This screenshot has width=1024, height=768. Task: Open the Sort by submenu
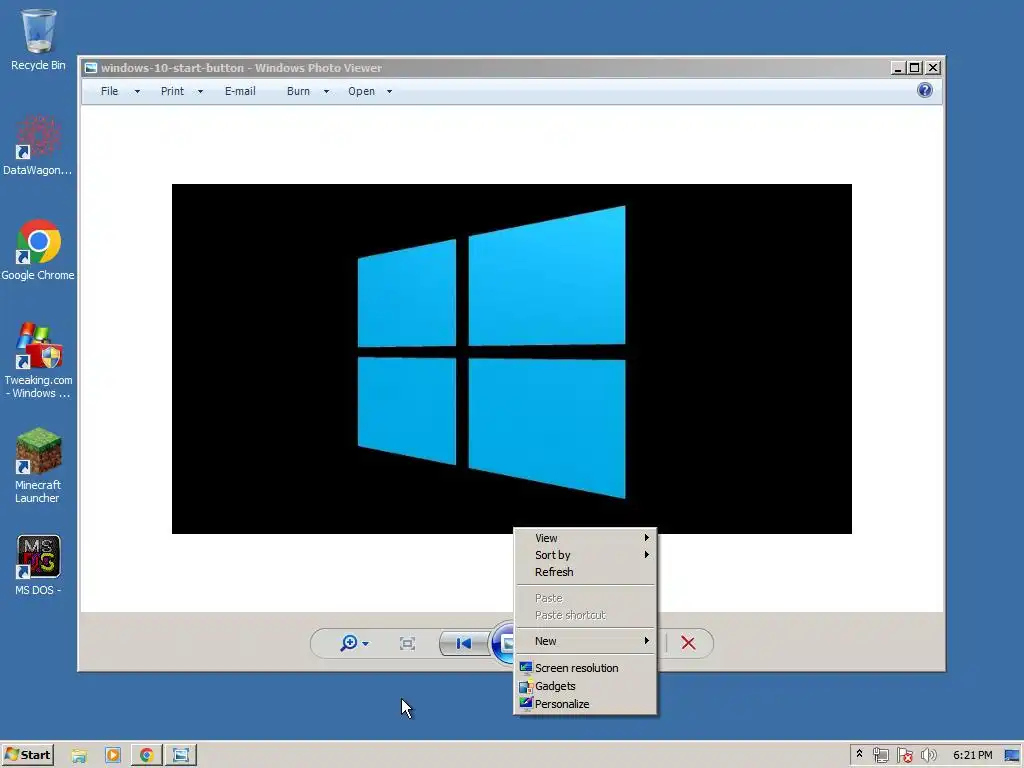click(x=585, y=555)
